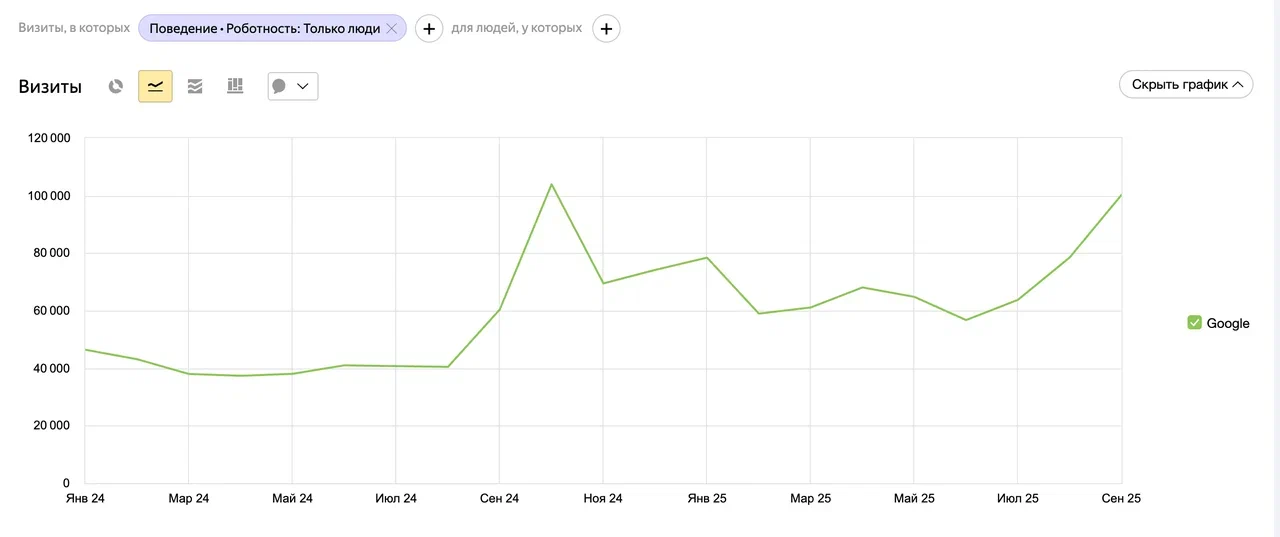Click the Янв 25 data point on the line

707,257
